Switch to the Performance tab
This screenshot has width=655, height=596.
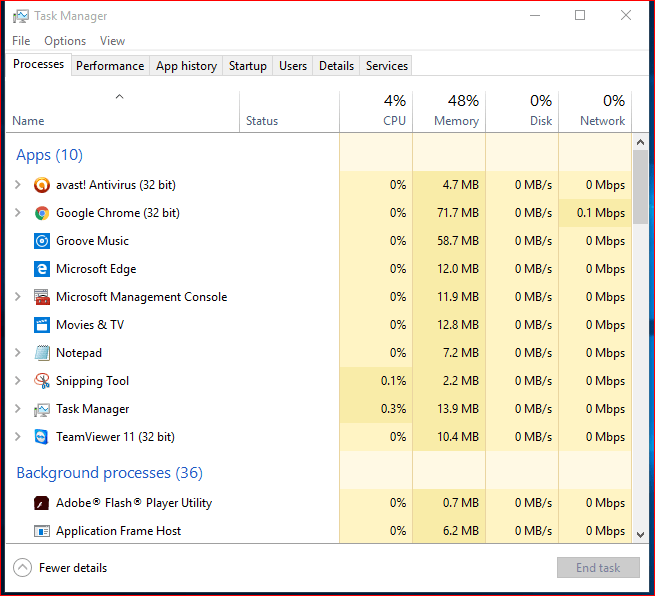(110, 66)
